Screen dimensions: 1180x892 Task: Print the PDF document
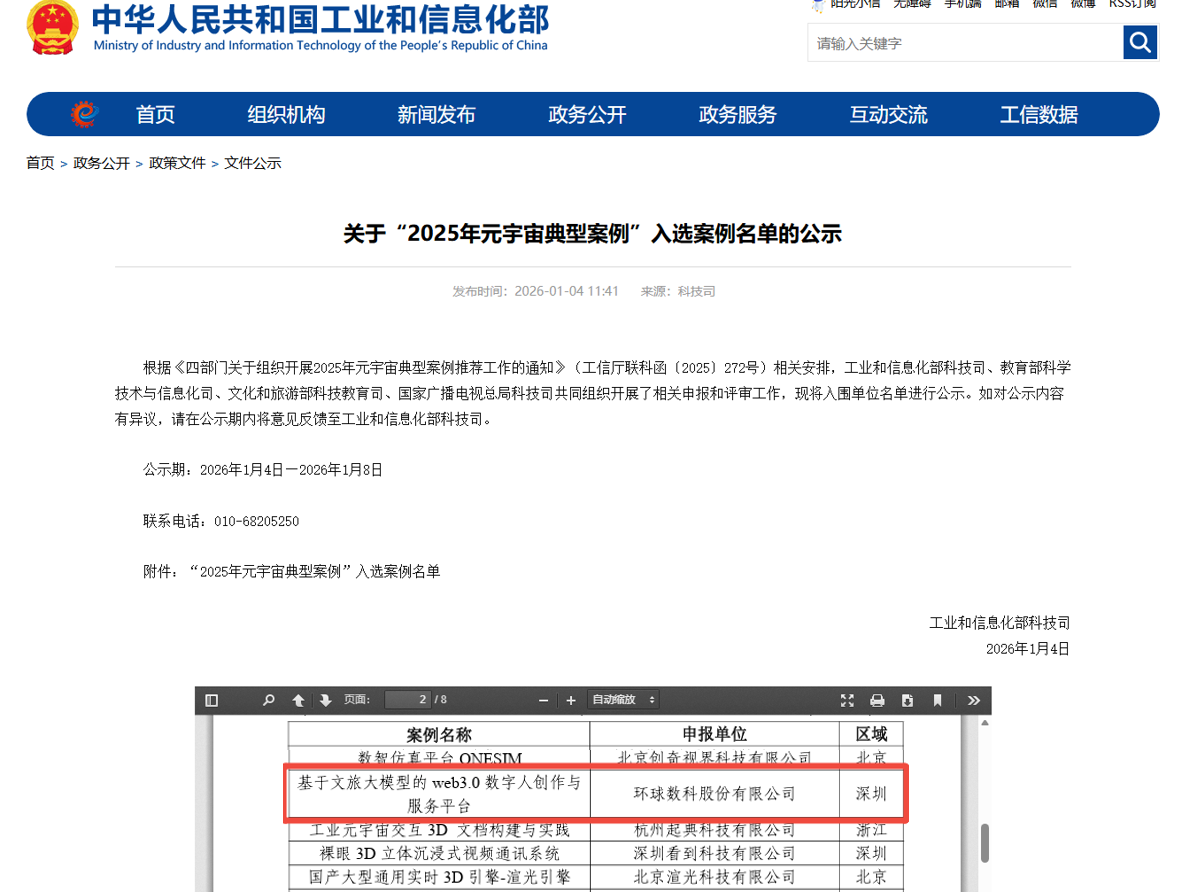[x=877, y=700]
